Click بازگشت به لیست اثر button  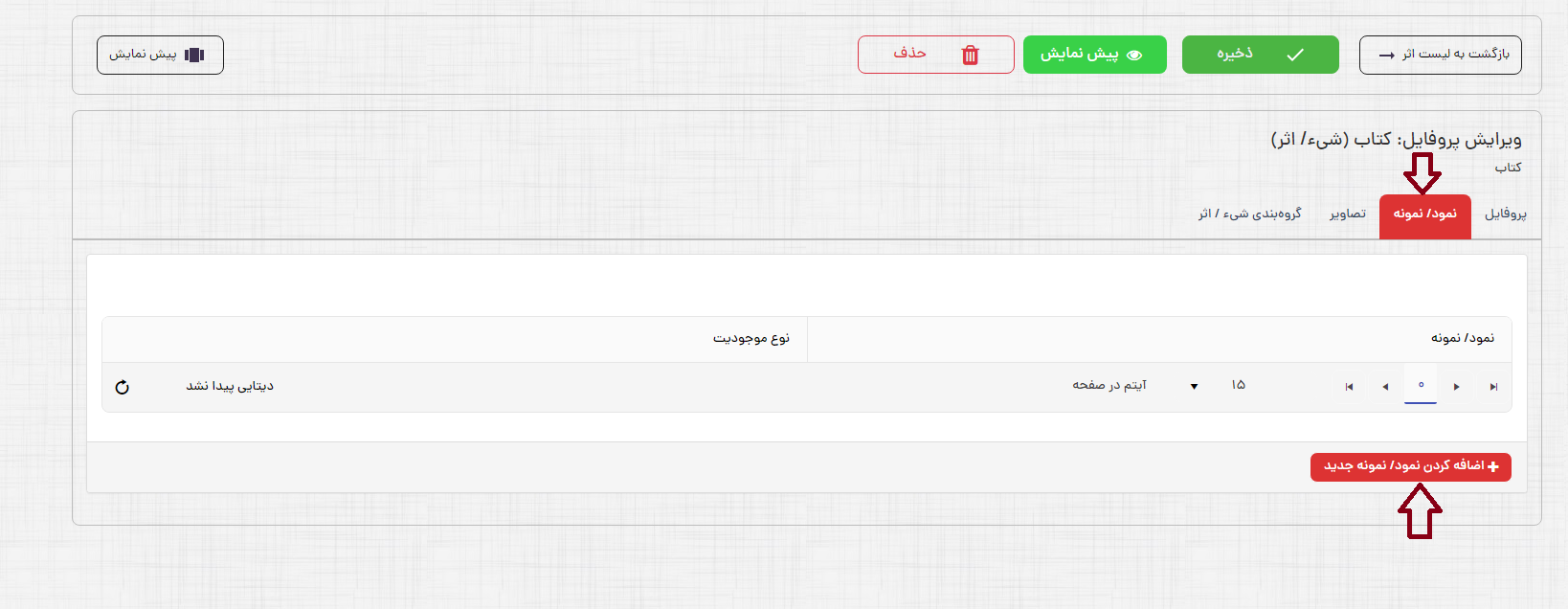coord(1440,55)
